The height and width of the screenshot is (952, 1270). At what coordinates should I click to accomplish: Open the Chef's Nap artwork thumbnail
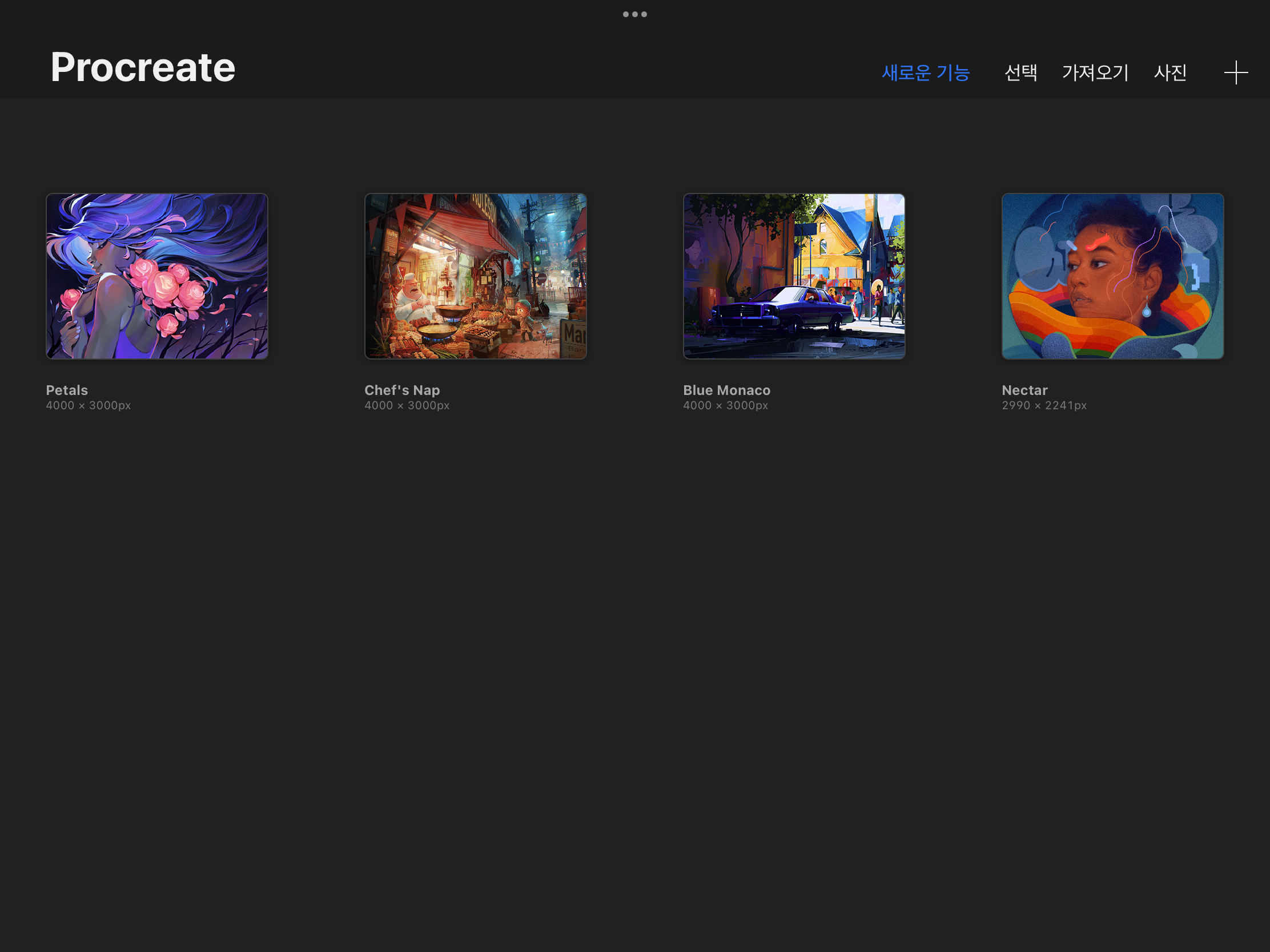pos(475,276)
